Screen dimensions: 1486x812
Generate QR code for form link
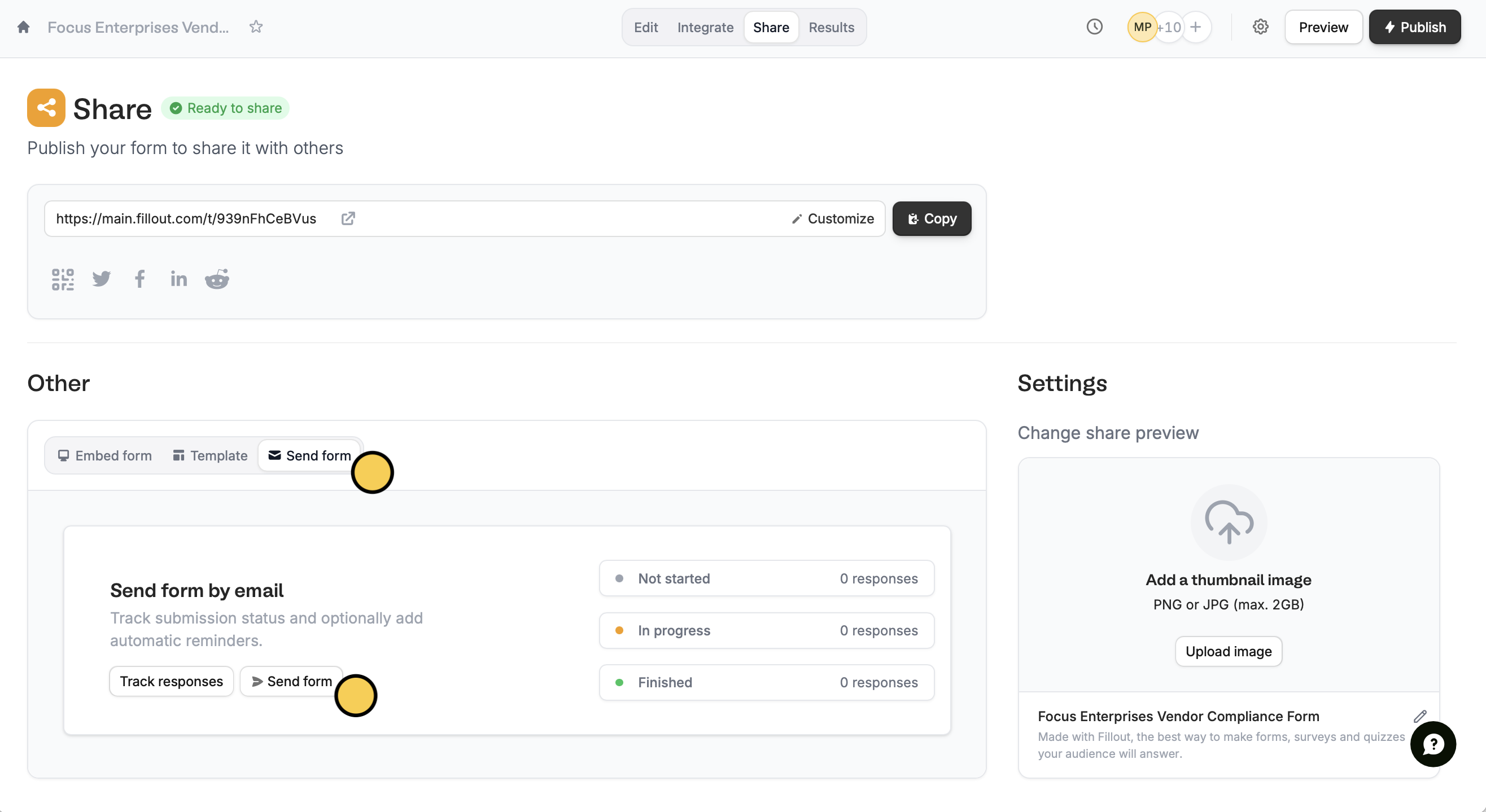point(62,279)
